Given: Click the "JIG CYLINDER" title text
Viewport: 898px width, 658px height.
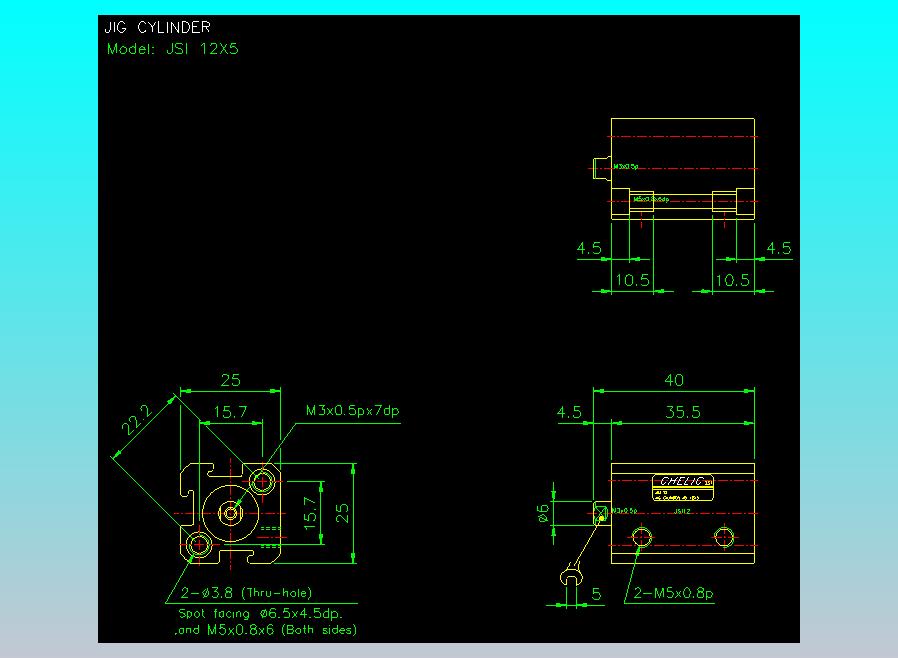Looking at the screenshot, I should (x=157, y=27).
